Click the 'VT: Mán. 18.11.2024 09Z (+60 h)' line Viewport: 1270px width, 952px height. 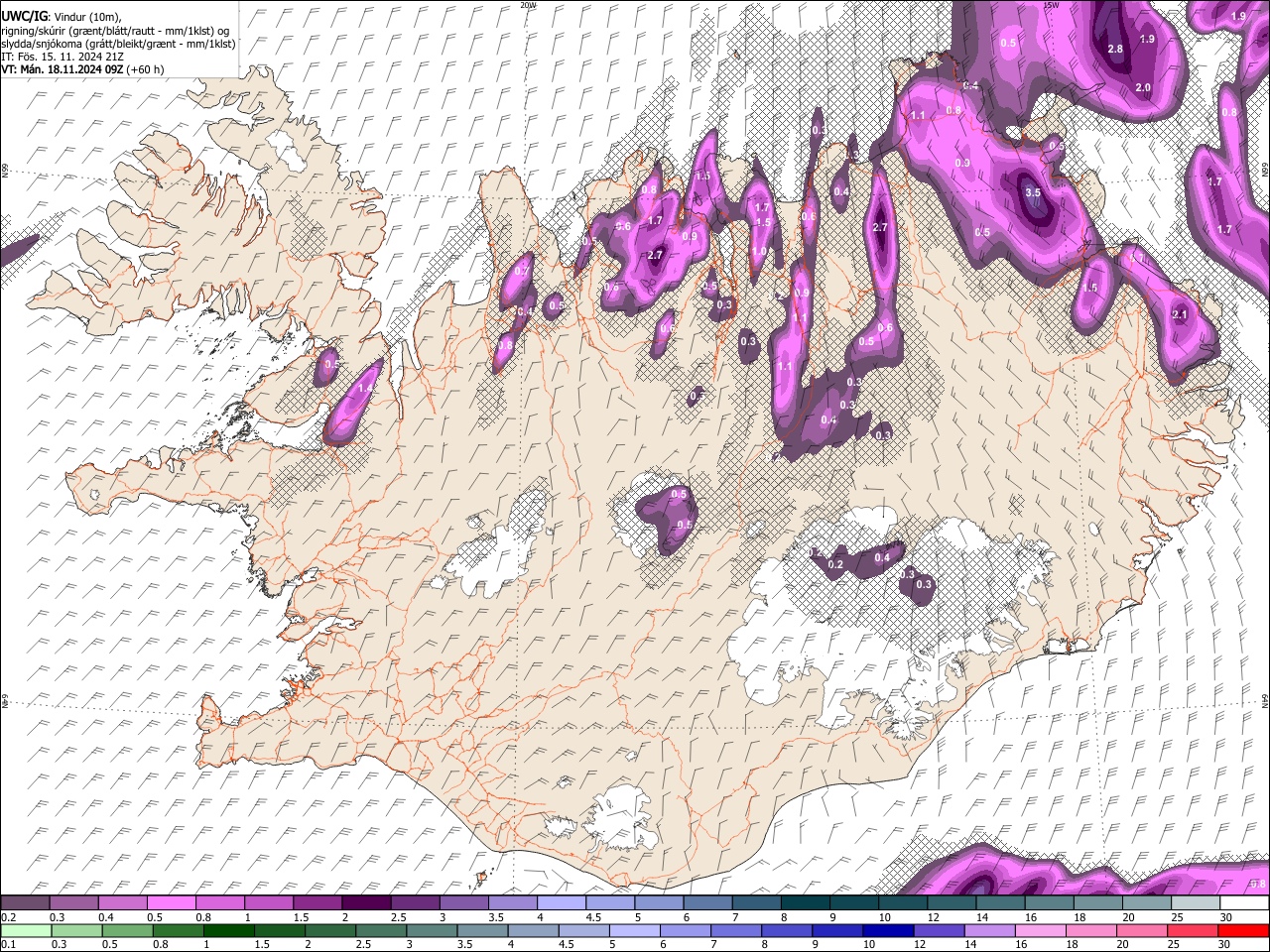coord(83,69)
